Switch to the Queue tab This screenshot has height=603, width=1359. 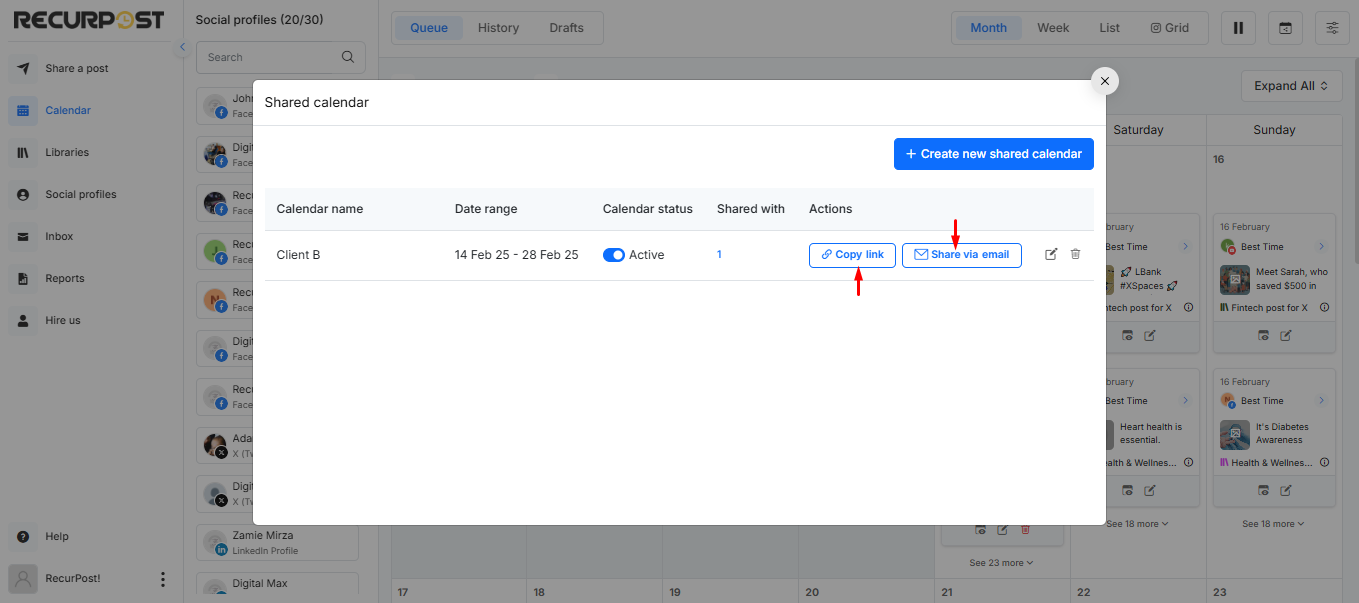pyautogui.click(x=429, y=28)
